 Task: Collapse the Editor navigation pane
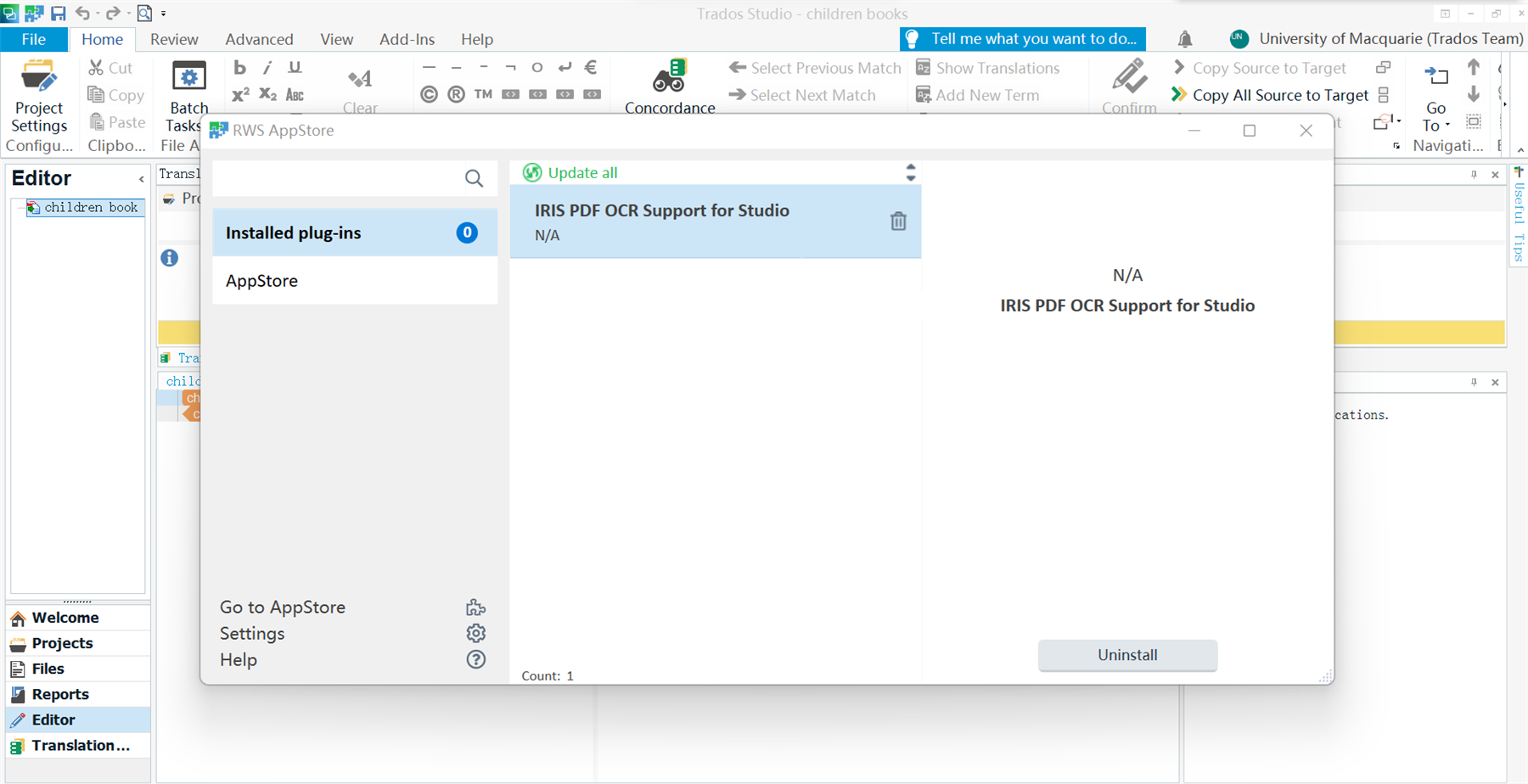click(141, 179)
